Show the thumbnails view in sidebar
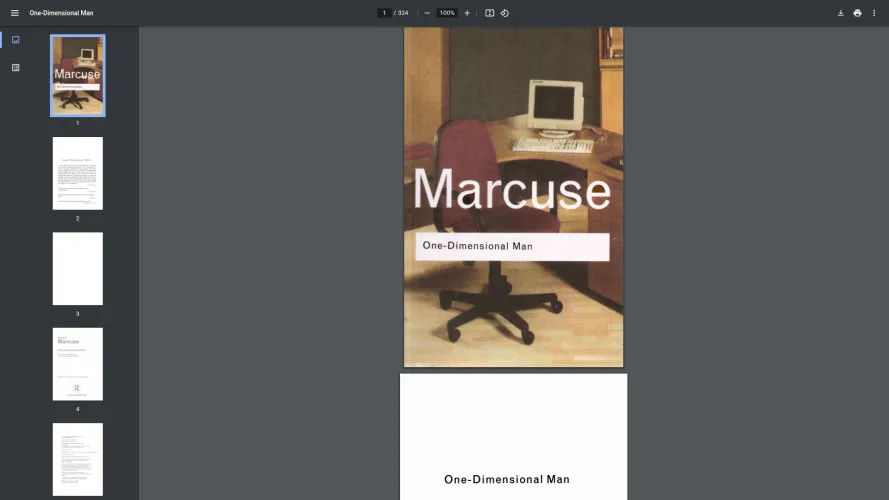 [x=16, y=40]
